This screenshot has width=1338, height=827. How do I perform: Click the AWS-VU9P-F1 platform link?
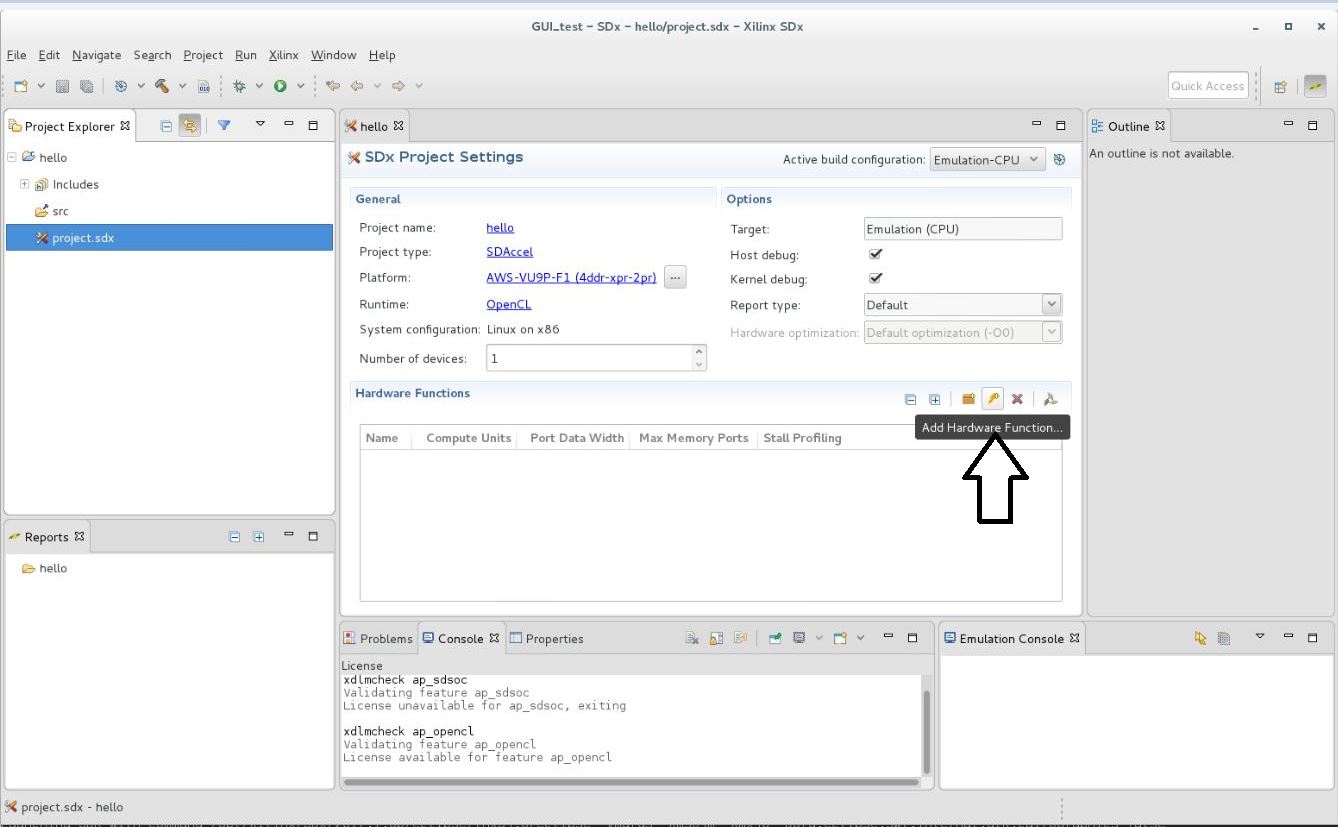[x=571, y=278]
